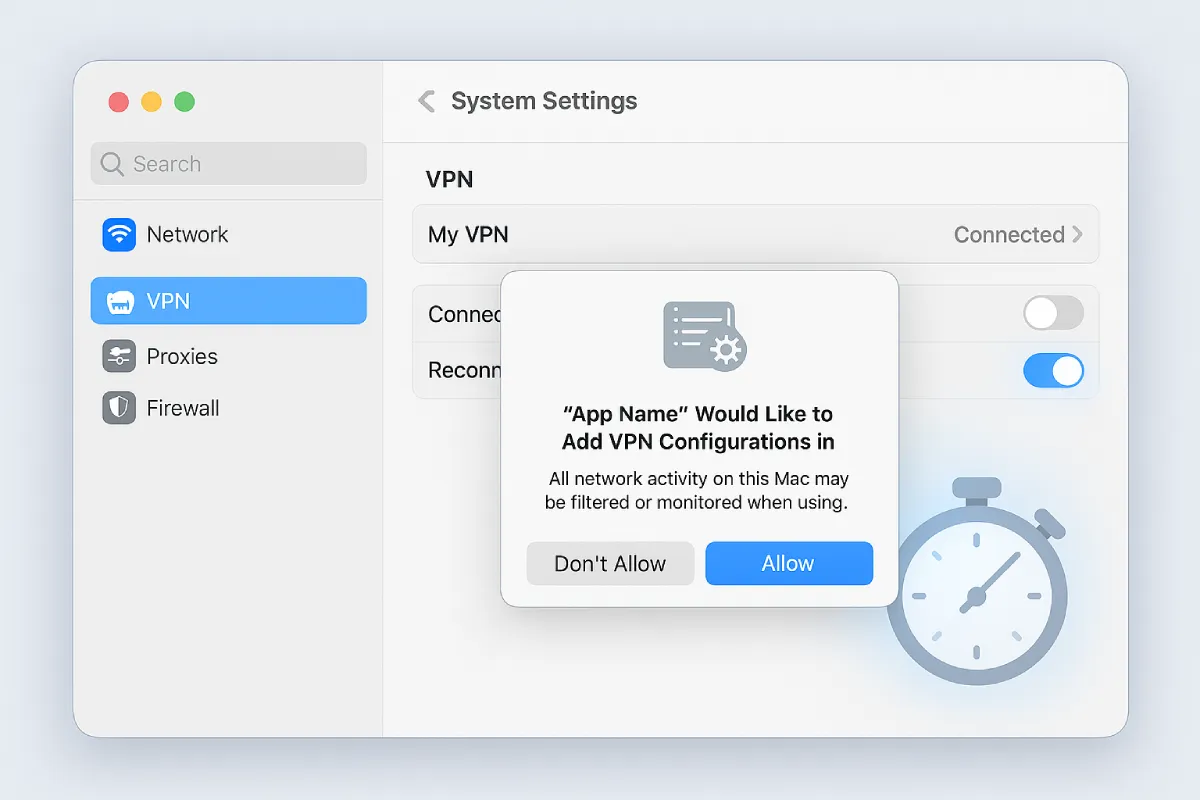Click the blue VPN icon in sidebar

click(119, 301)
